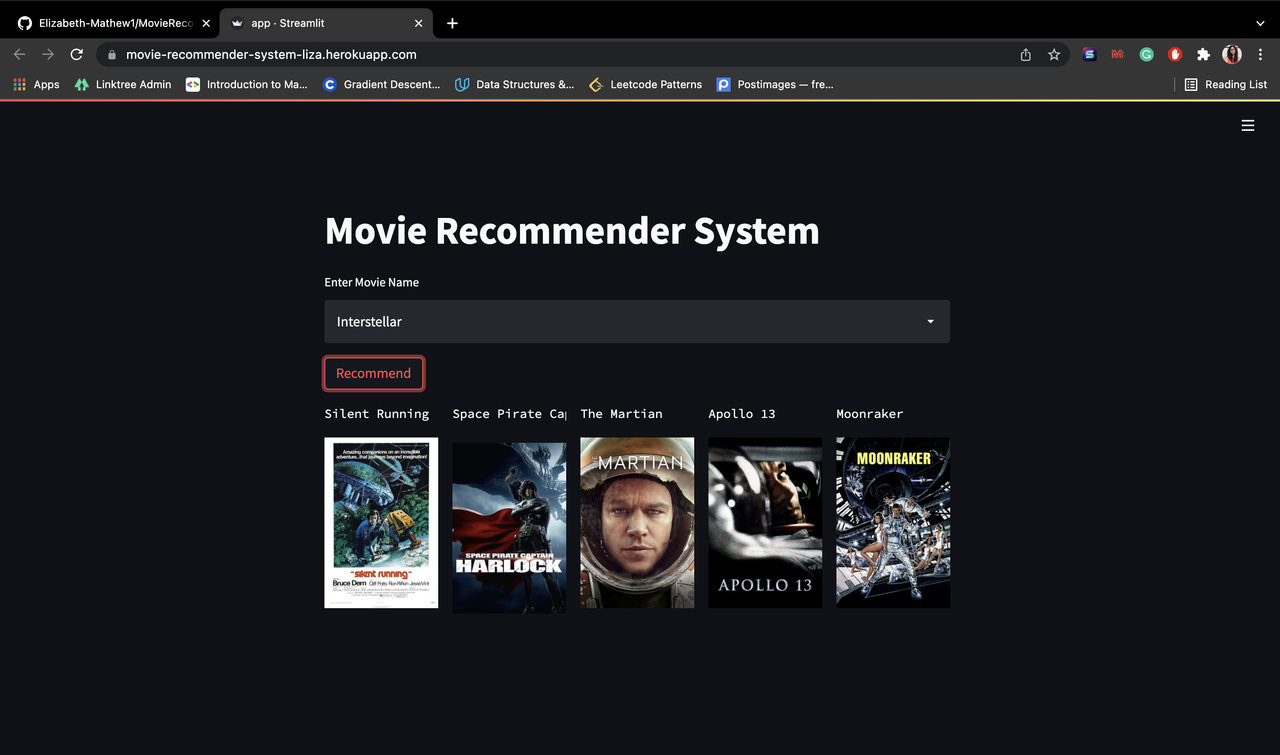Click the browser profile avatar
Viewport: 1280px width, 755px height.
tap(1231, 54)
